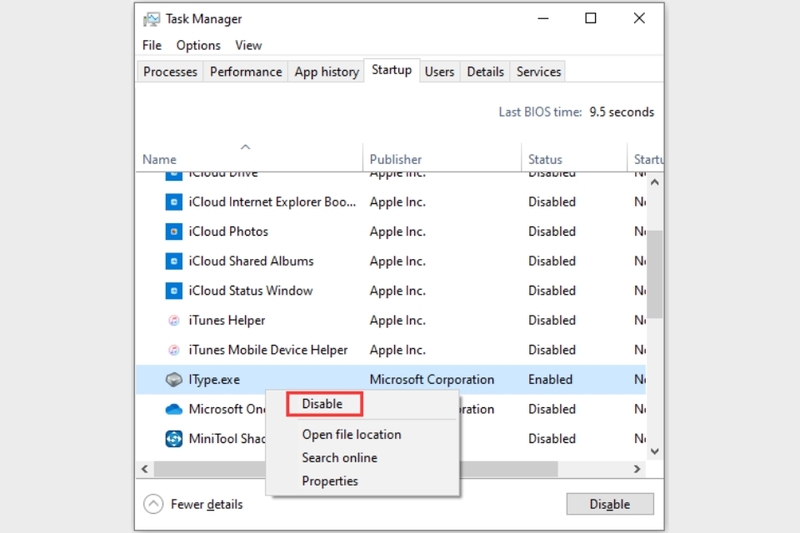Click the Disable button at bottom right
Viewport: 800px width, 533px height.
[x=610, y=504]
